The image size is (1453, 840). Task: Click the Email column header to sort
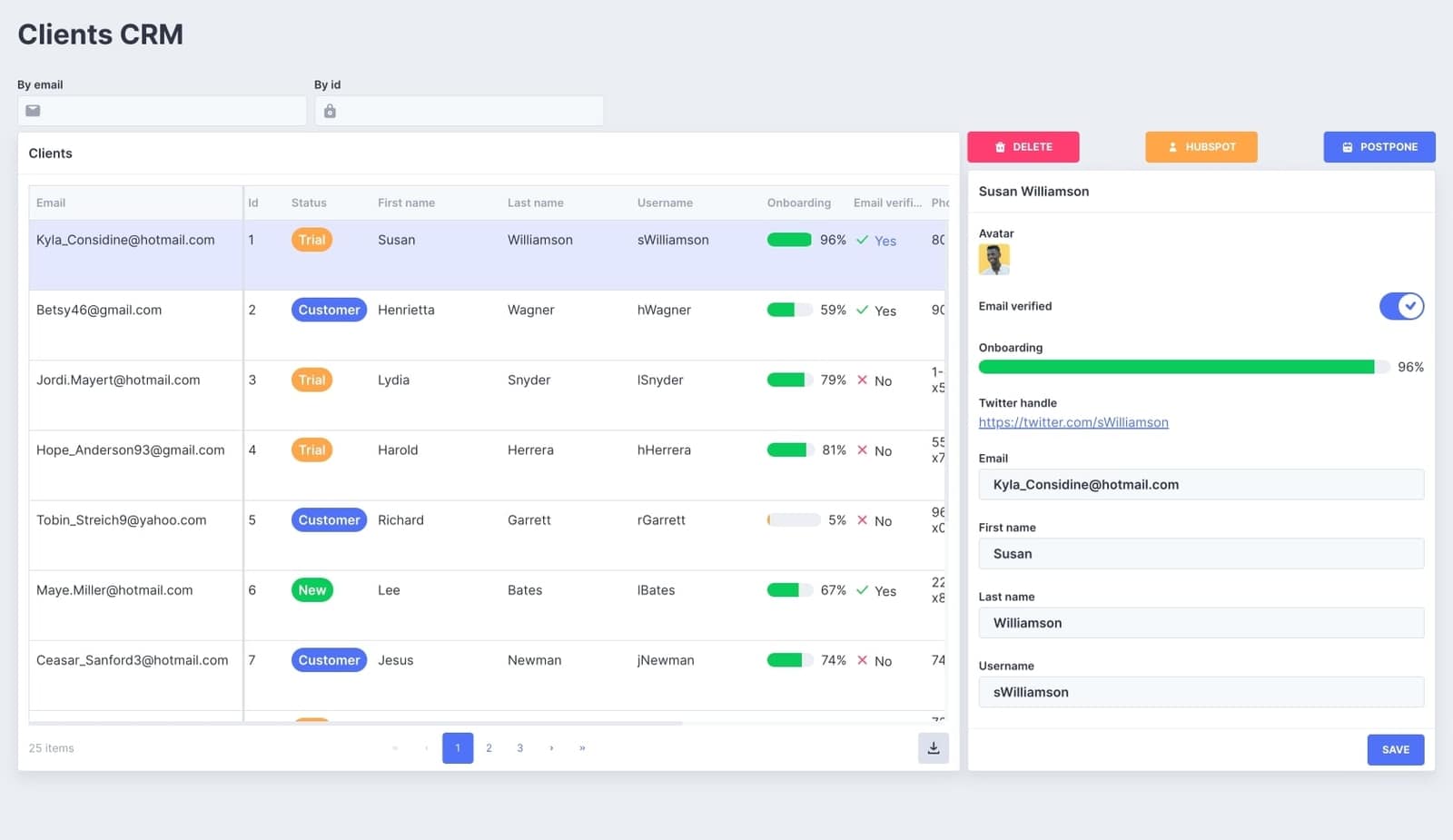[x=50, y=203]
